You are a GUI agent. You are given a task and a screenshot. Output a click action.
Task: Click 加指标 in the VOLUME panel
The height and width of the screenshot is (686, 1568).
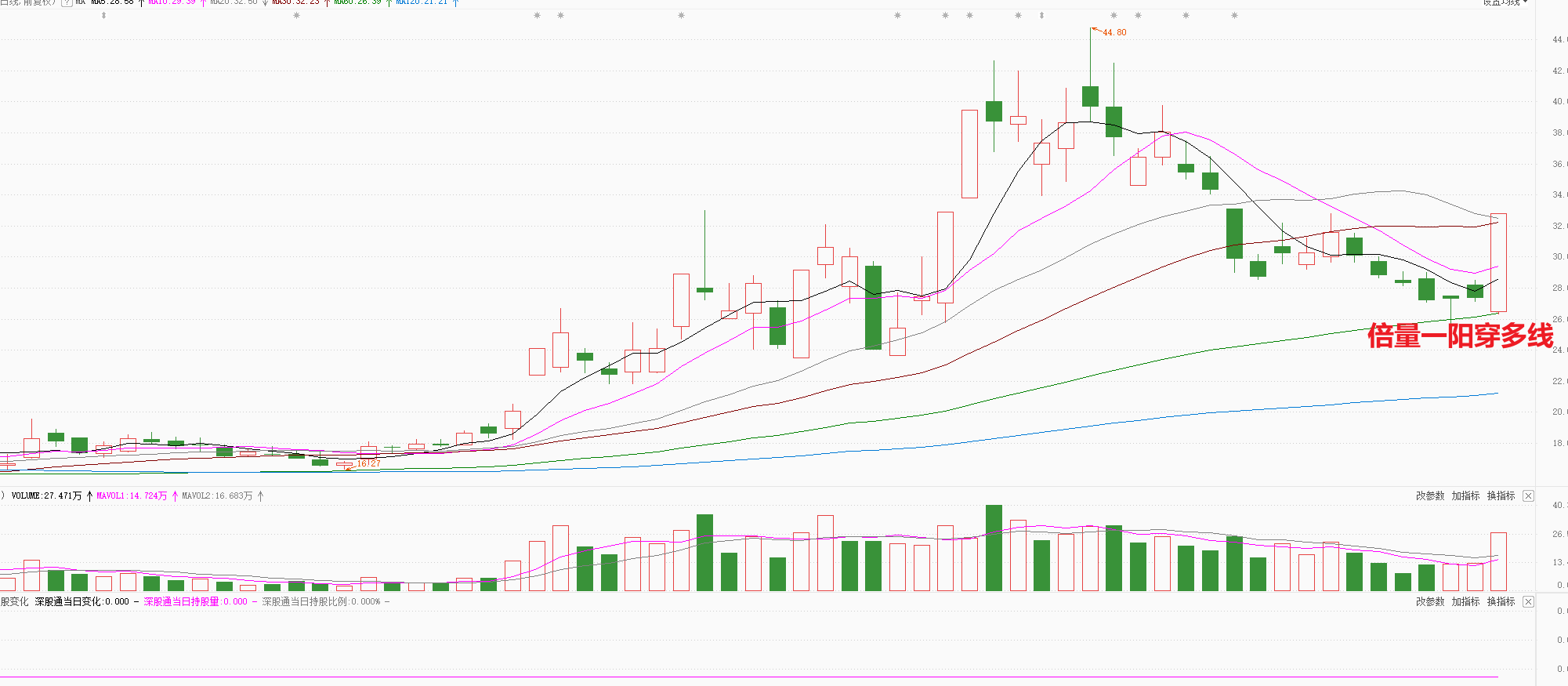pos(1465,496)
